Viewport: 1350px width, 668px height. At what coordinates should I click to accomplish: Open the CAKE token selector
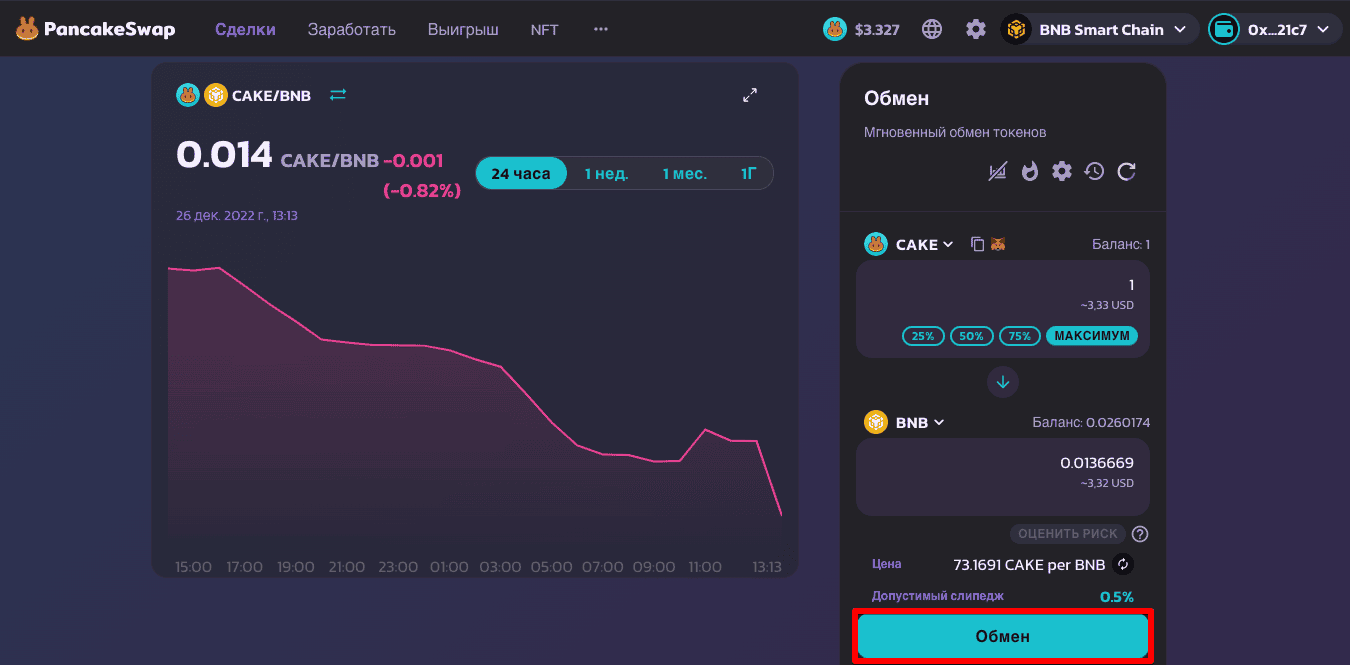pyautogui.click(x=910, y=244)
